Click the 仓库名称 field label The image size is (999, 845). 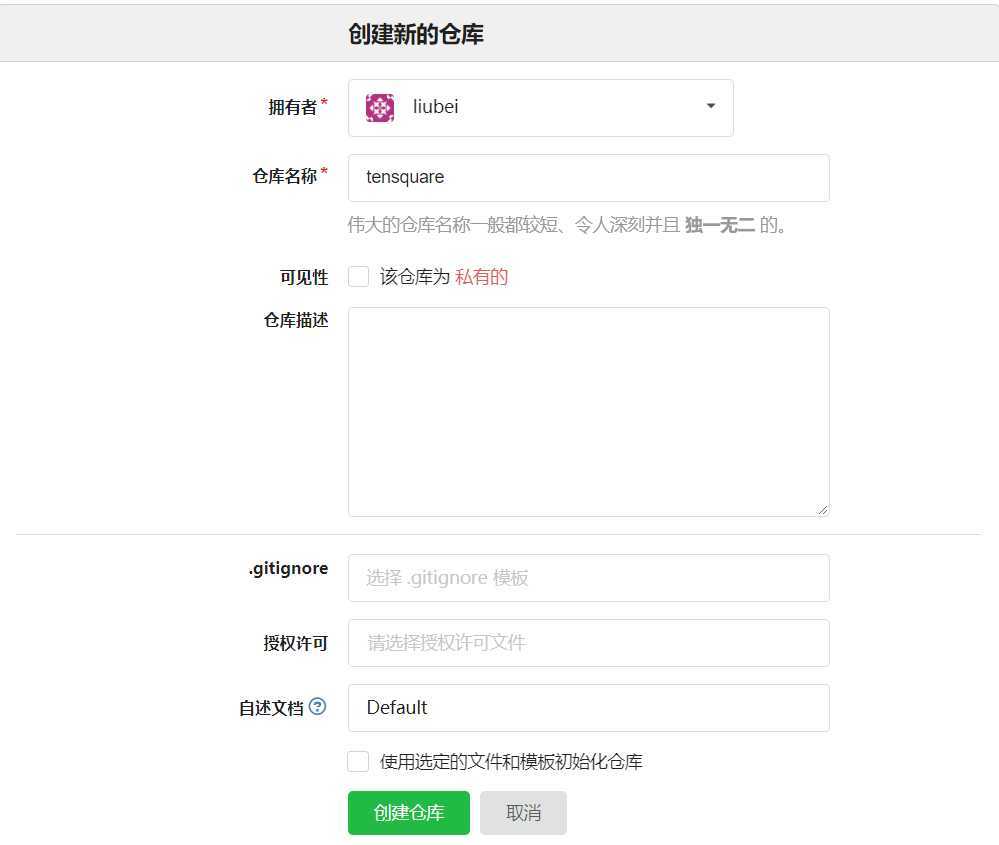(x=285, y=176)
